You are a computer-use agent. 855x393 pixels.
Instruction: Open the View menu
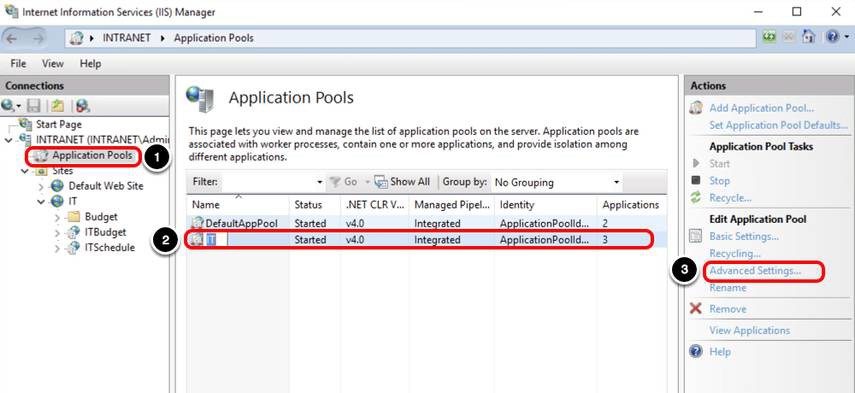coord(53,63)
